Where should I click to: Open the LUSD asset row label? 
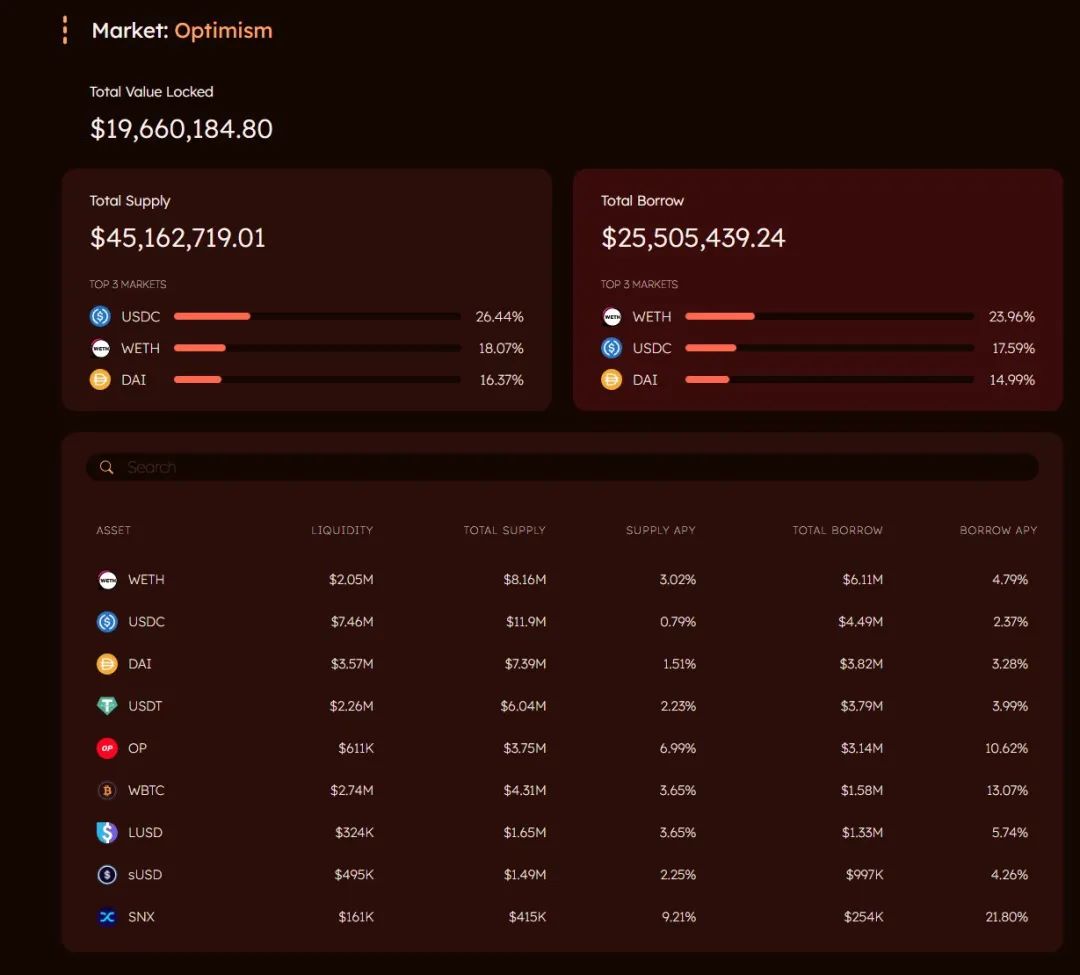point(145,832)
